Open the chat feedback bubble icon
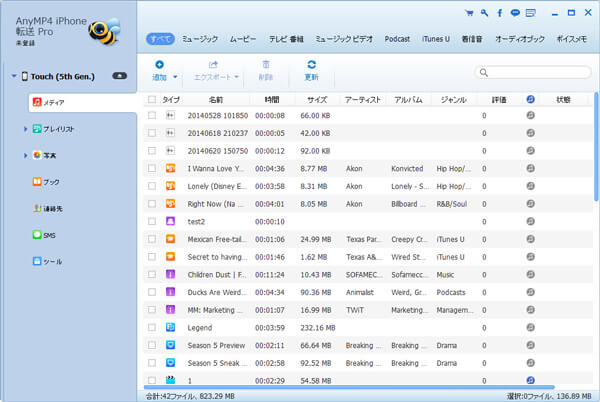The image size is (600, 402). pyautogui.click(x=515, y=13)
